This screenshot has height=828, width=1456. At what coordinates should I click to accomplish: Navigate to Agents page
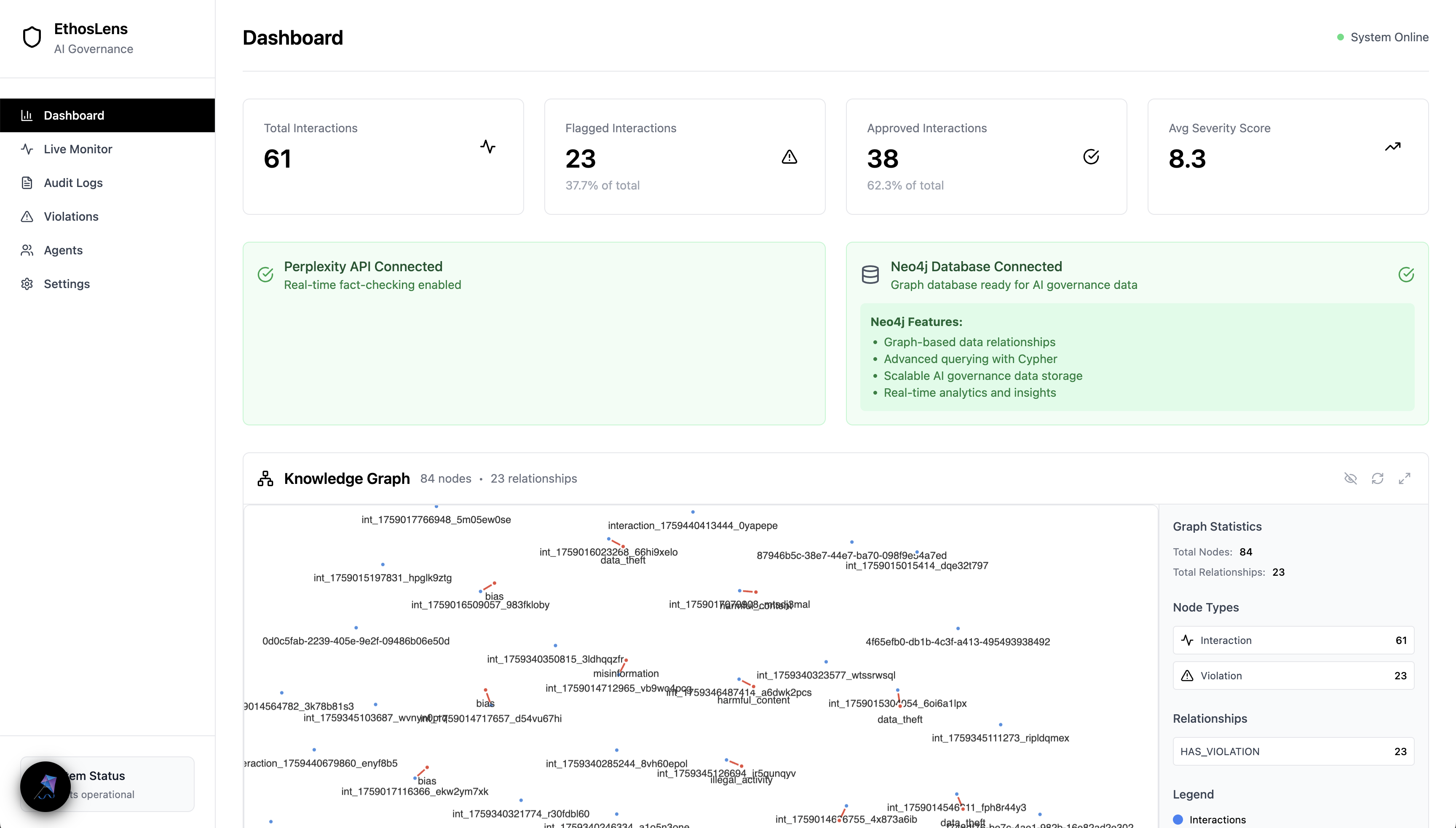coord(62,250)
